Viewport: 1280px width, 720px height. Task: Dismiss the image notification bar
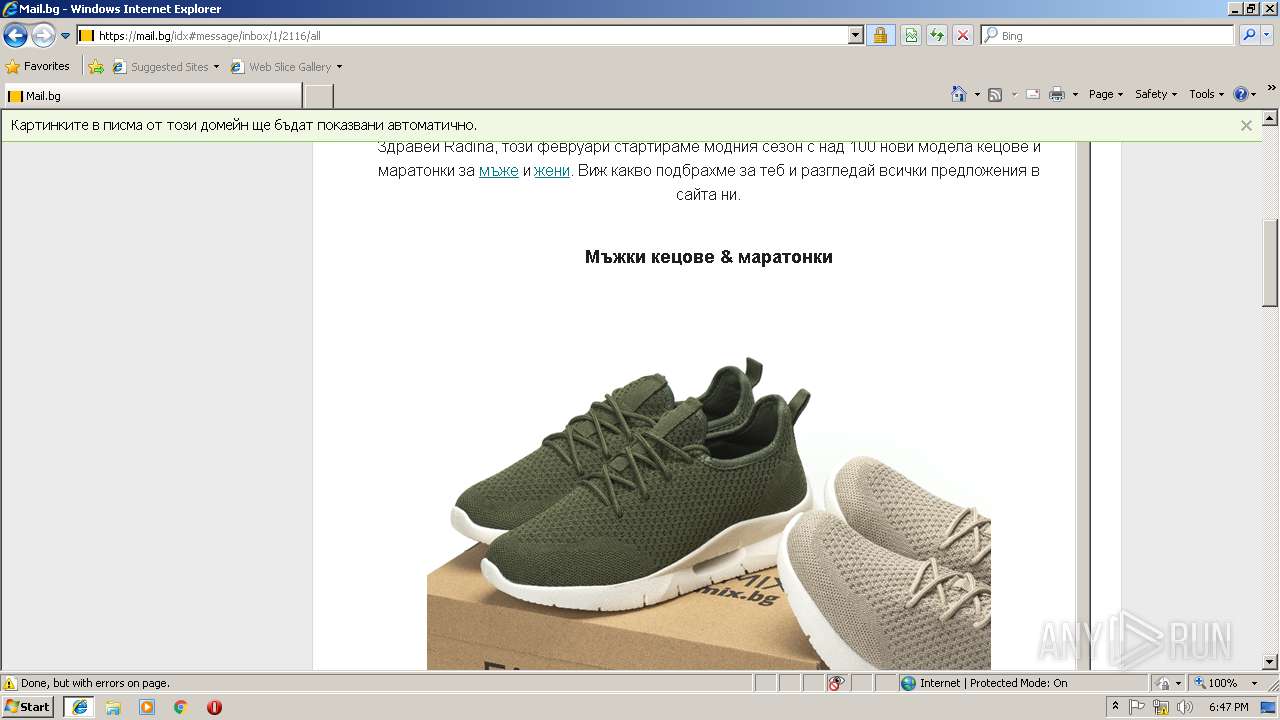pos(1246,125)
